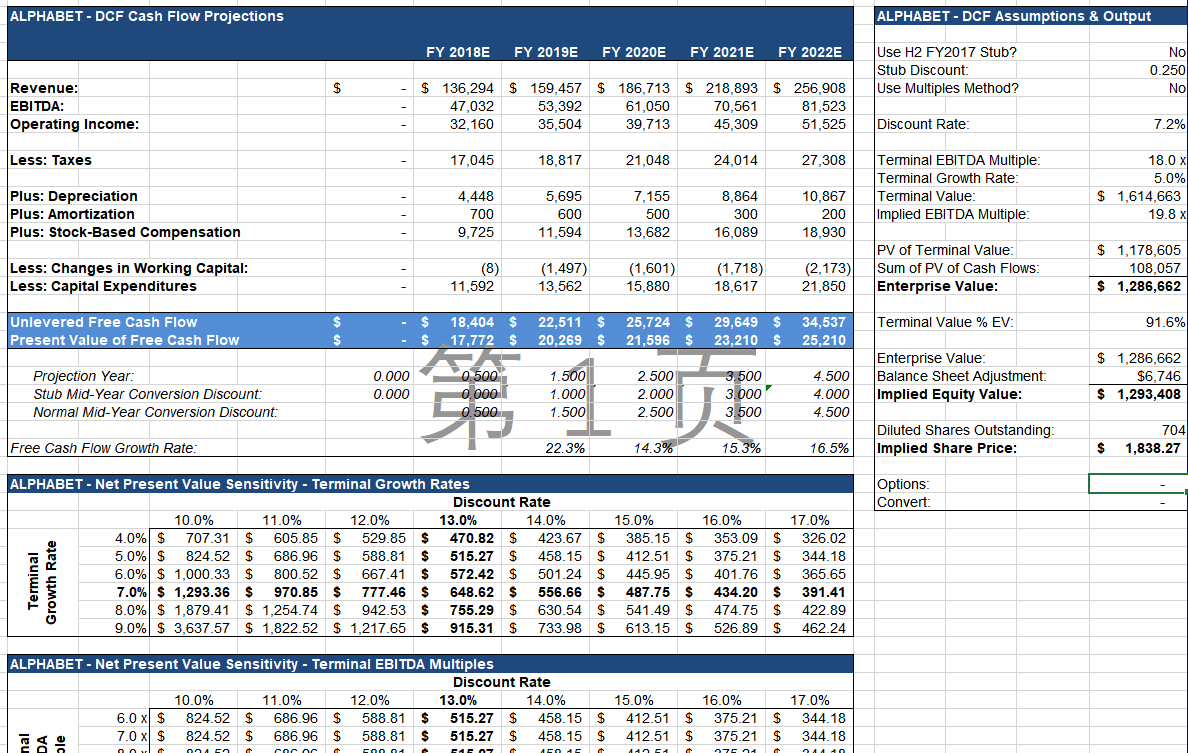This screenshot has width=1188, height=753.
Task: Select FY 2022E EBITDA value 81,523
Action: pos(824,106)
